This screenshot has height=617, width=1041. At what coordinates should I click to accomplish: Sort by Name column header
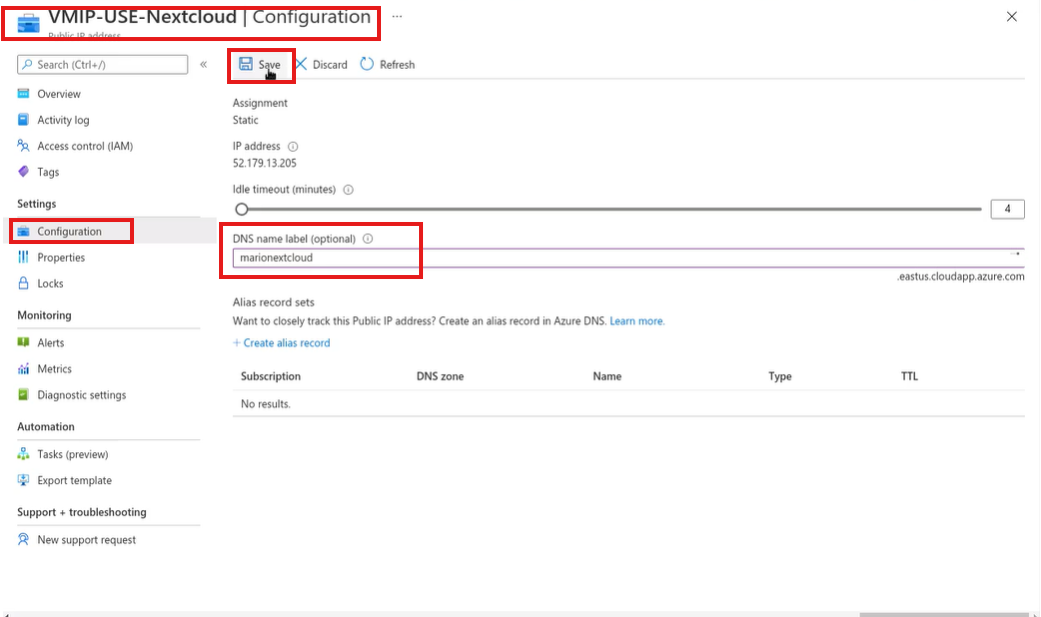pos(607,376)
